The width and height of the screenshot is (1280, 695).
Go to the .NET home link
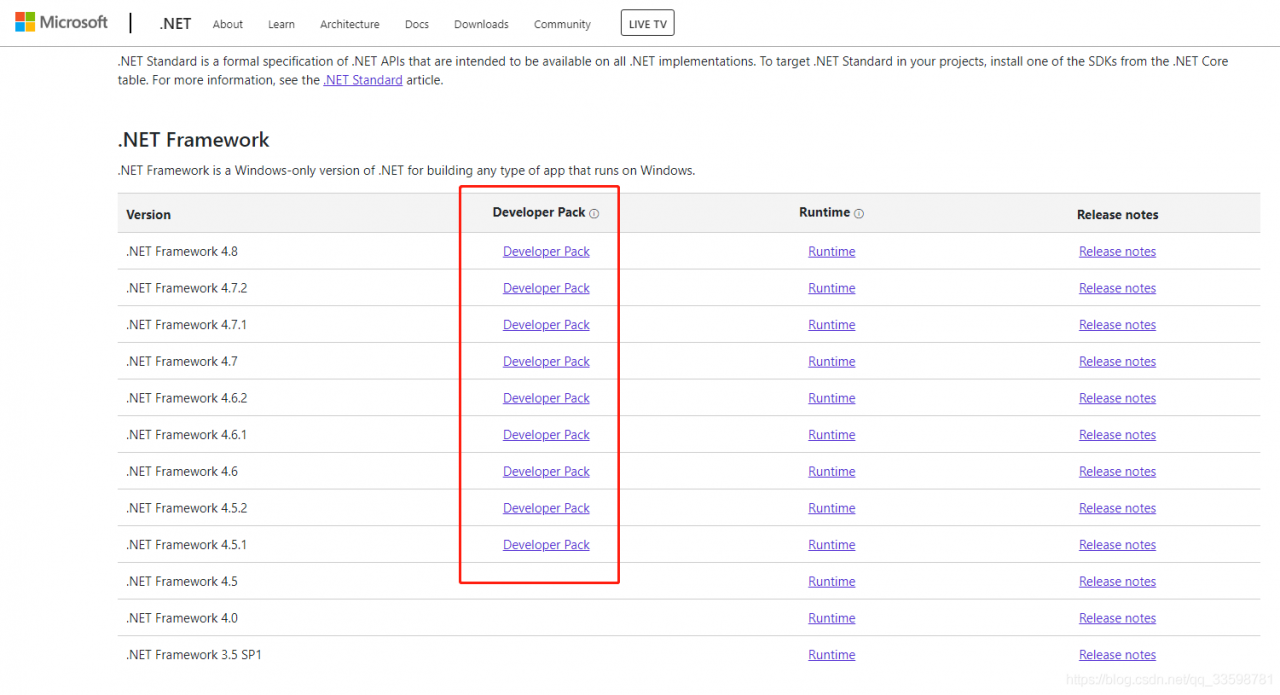[x=175, y=23]
